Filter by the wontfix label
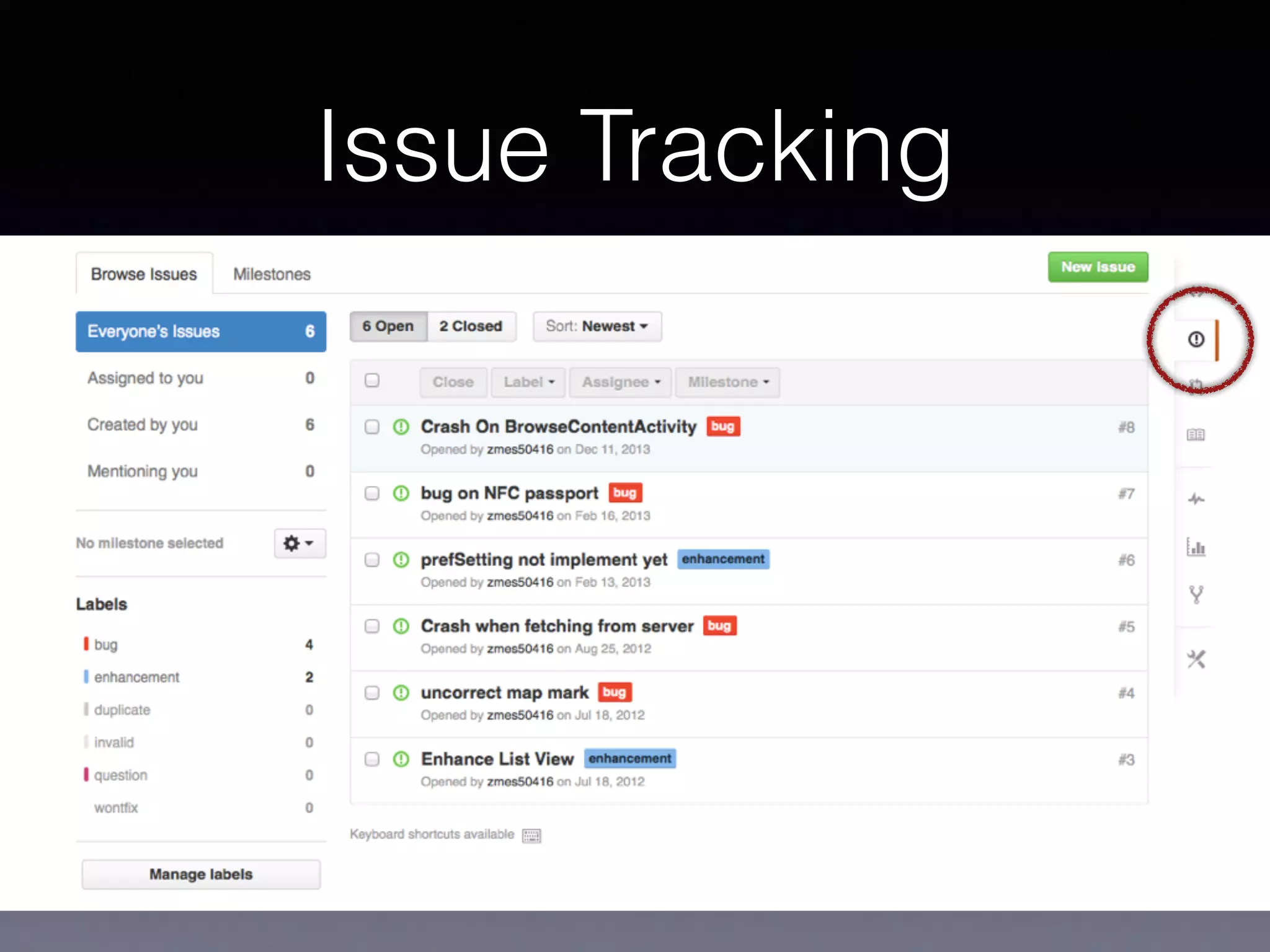 click(x=198, y=808)
